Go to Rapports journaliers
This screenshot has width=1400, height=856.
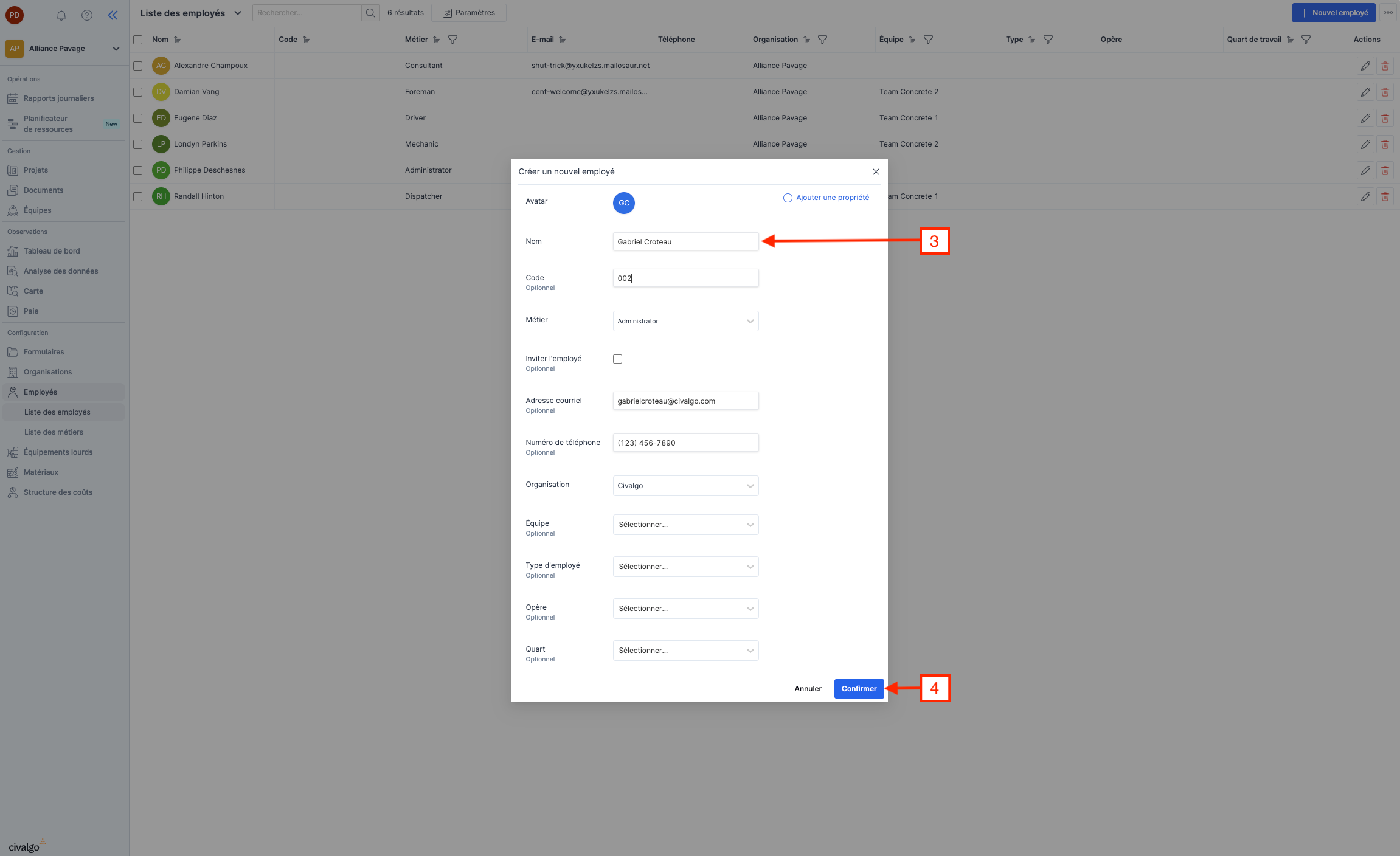[x=58, y=98]
